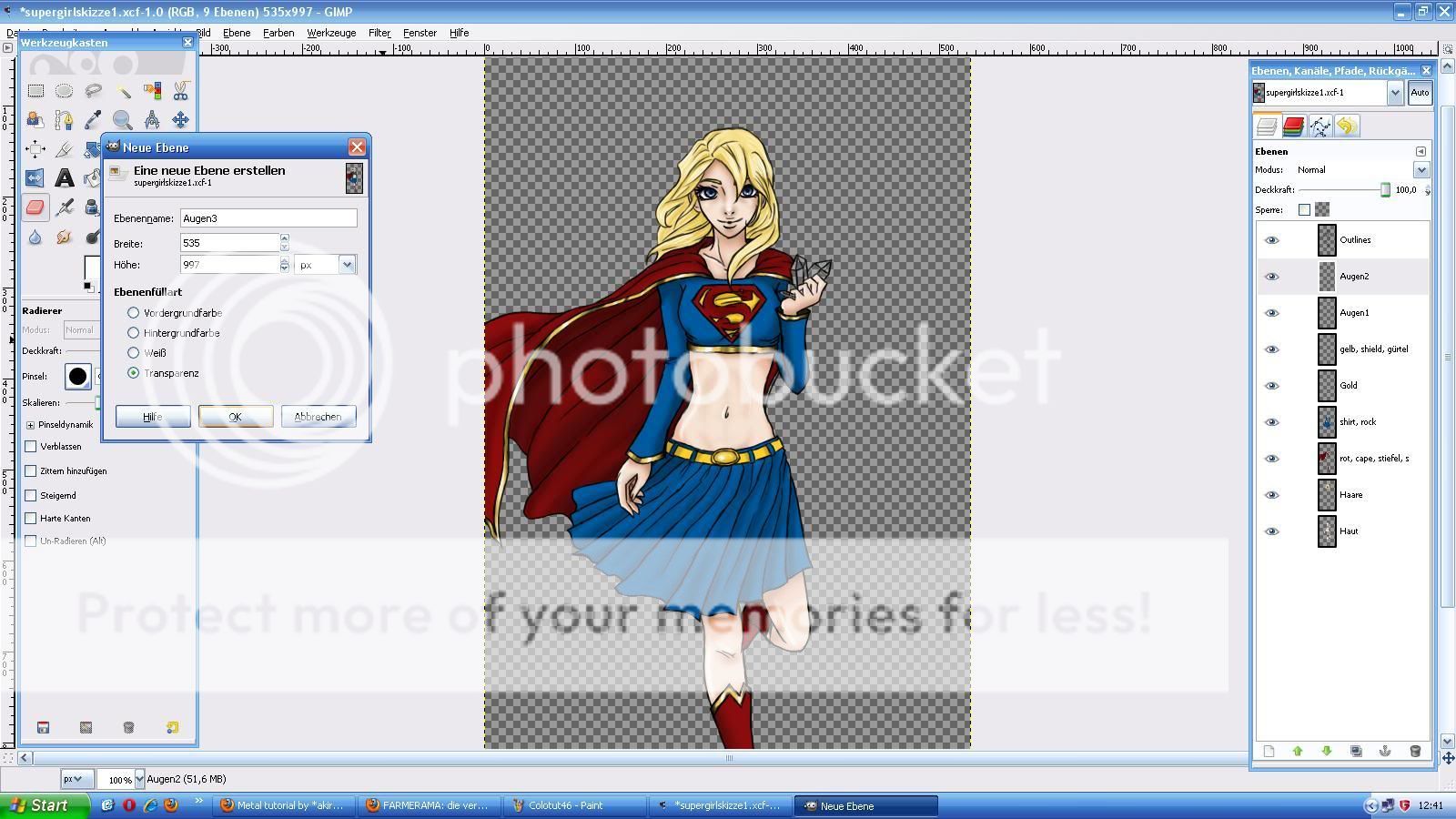Select the Ellipse Select tool

(64, 90)
